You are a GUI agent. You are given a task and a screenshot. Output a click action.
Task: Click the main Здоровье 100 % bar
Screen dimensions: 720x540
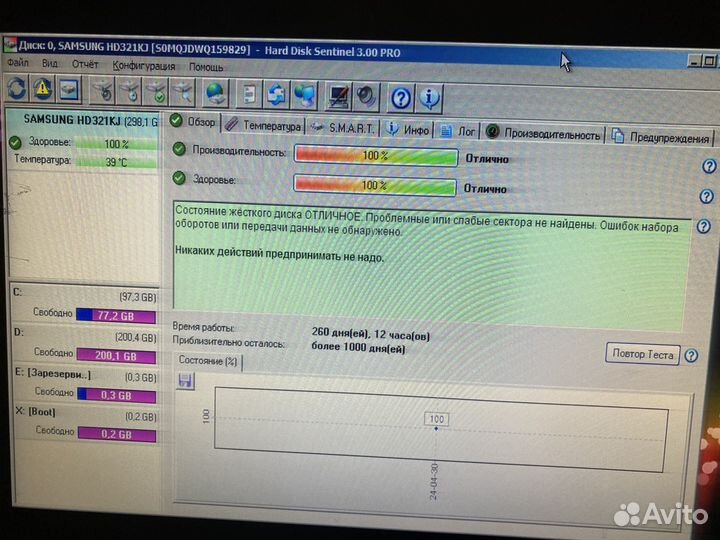click(374, 186)
